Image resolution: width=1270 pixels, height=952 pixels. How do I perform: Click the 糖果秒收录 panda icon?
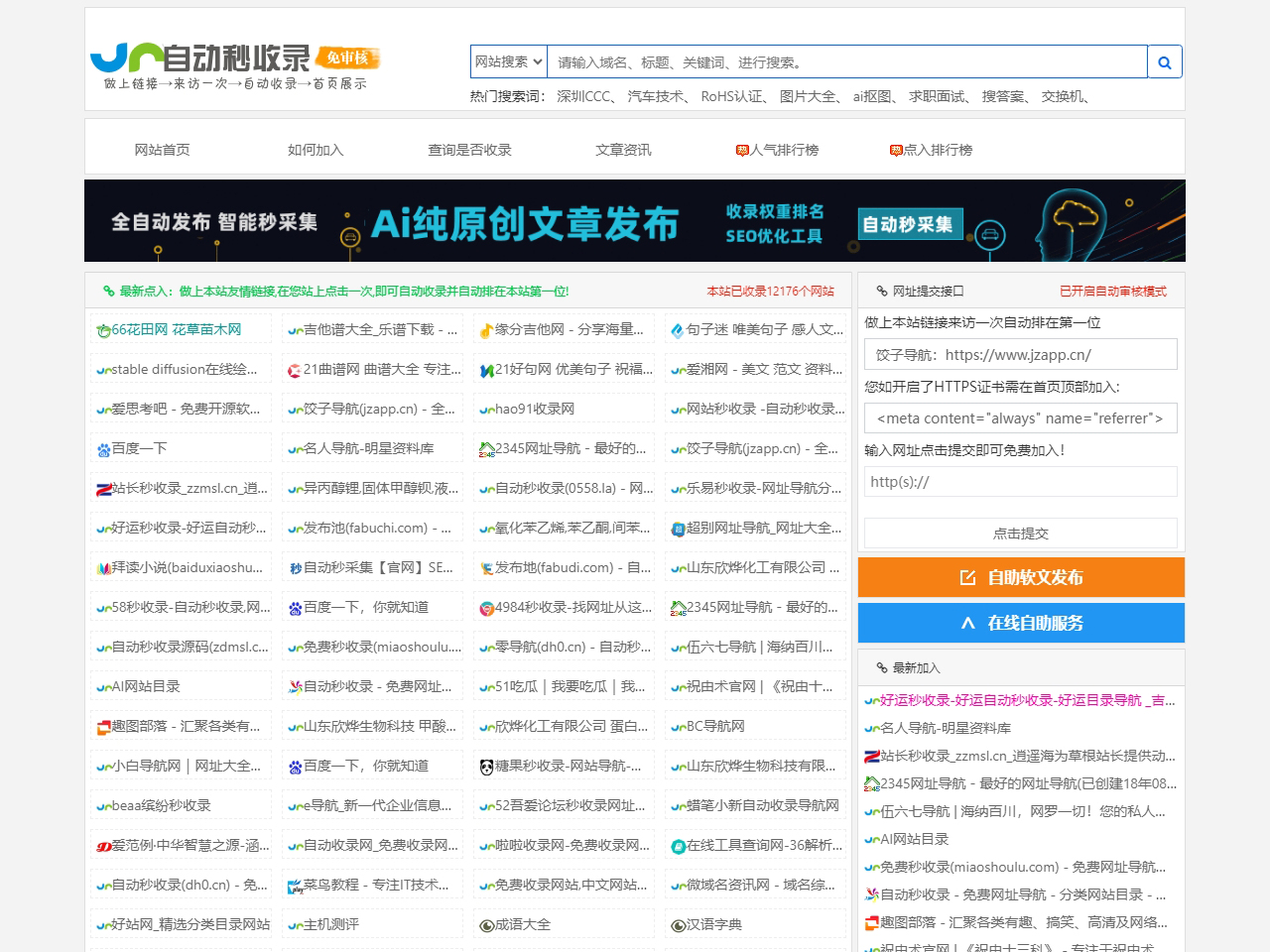[486, 767]
